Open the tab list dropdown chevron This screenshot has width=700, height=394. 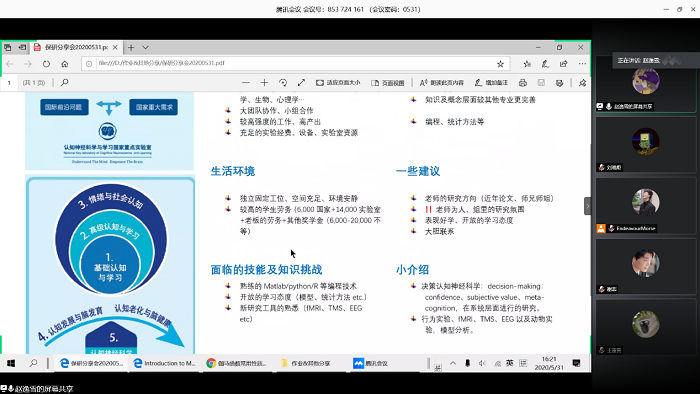(146, 47)
